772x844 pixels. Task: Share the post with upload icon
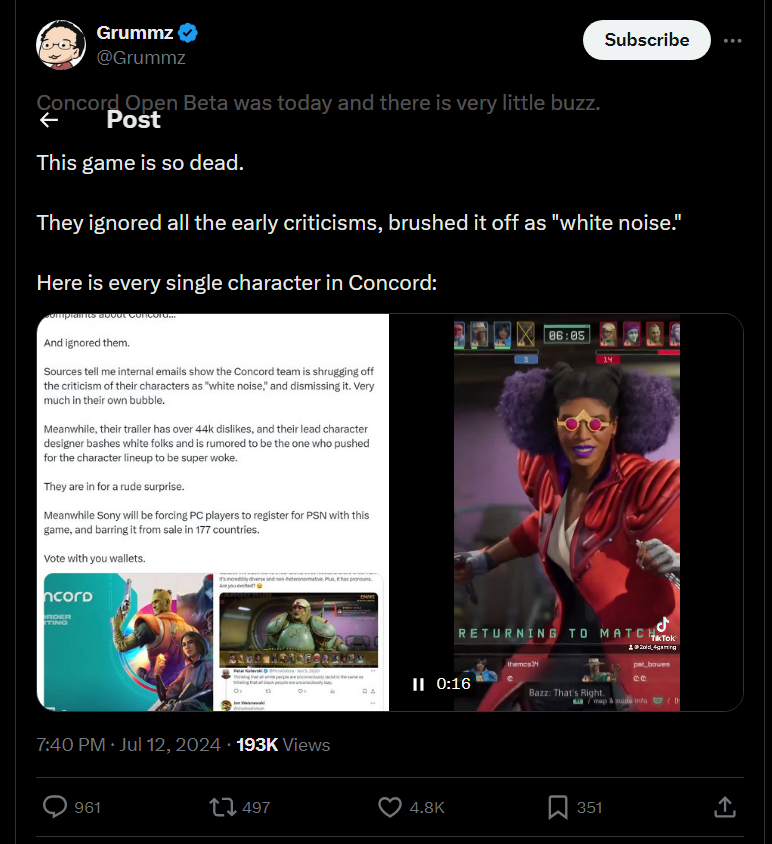click(725, 807)
